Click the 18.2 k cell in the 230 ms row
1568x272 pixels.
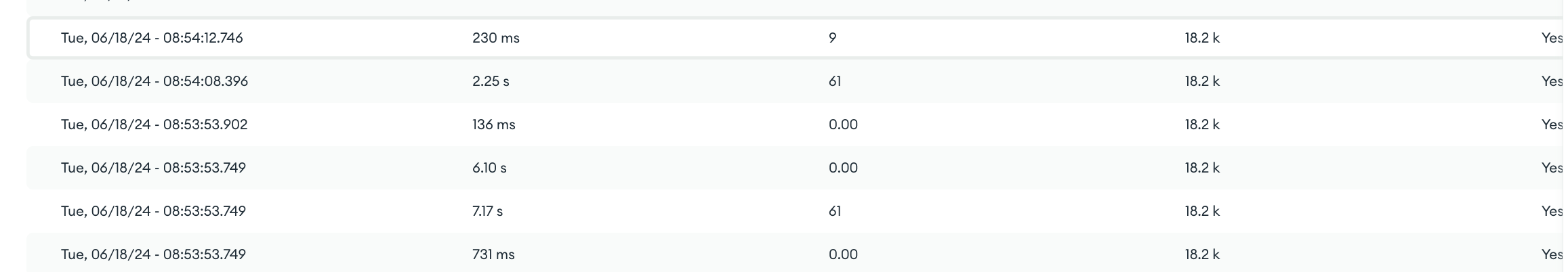1202,38
